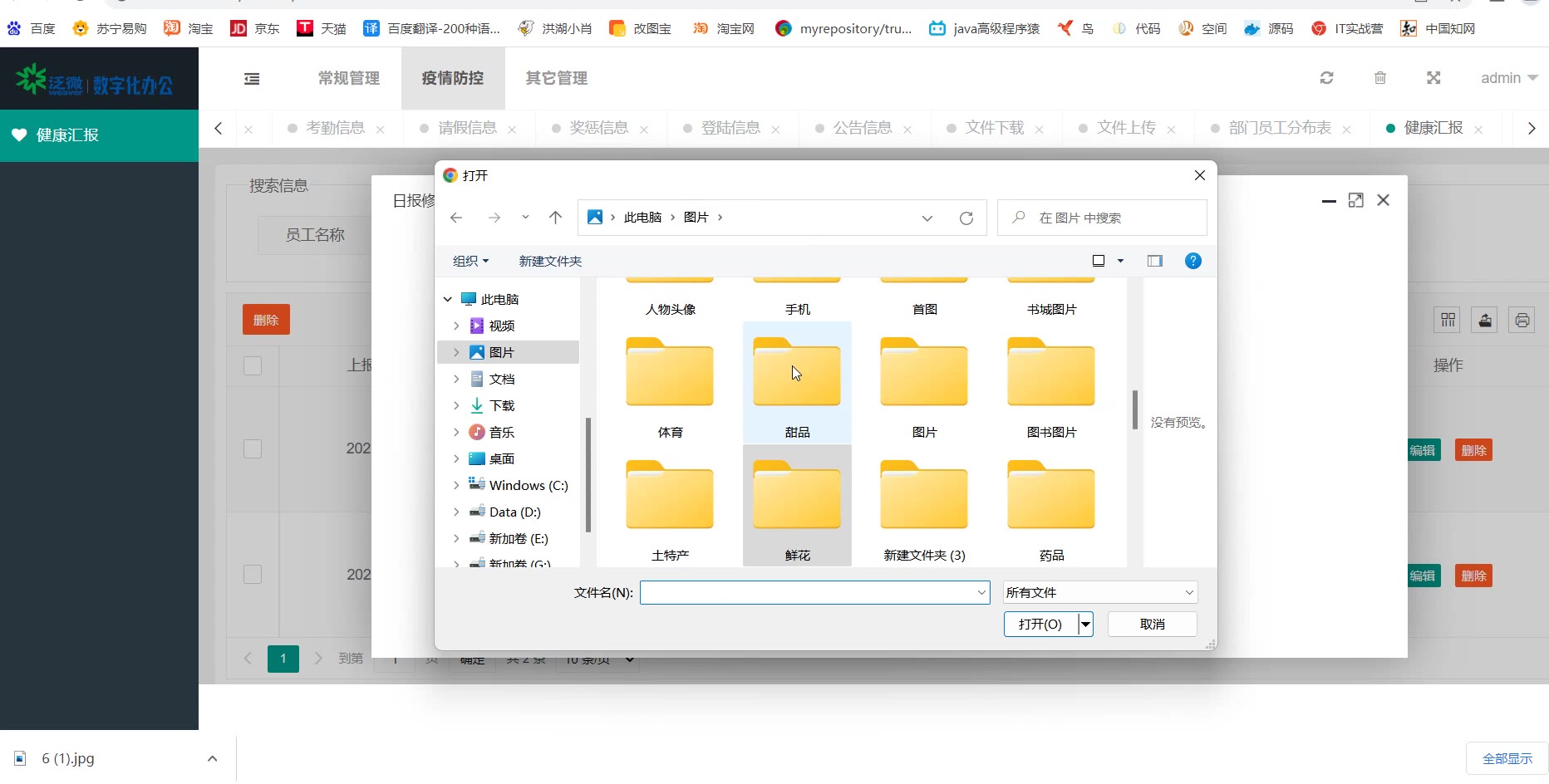Expand the 文档 tree node

coord(456,379)
